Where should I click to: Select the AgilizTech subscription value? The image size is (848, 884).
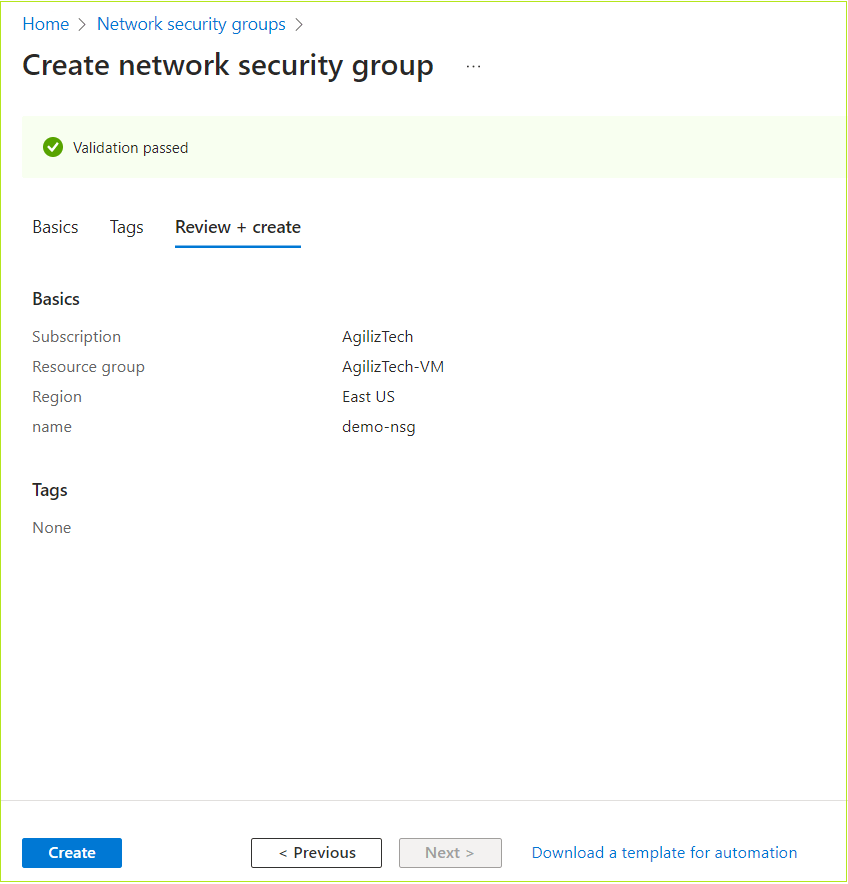[x=377, y=336]
